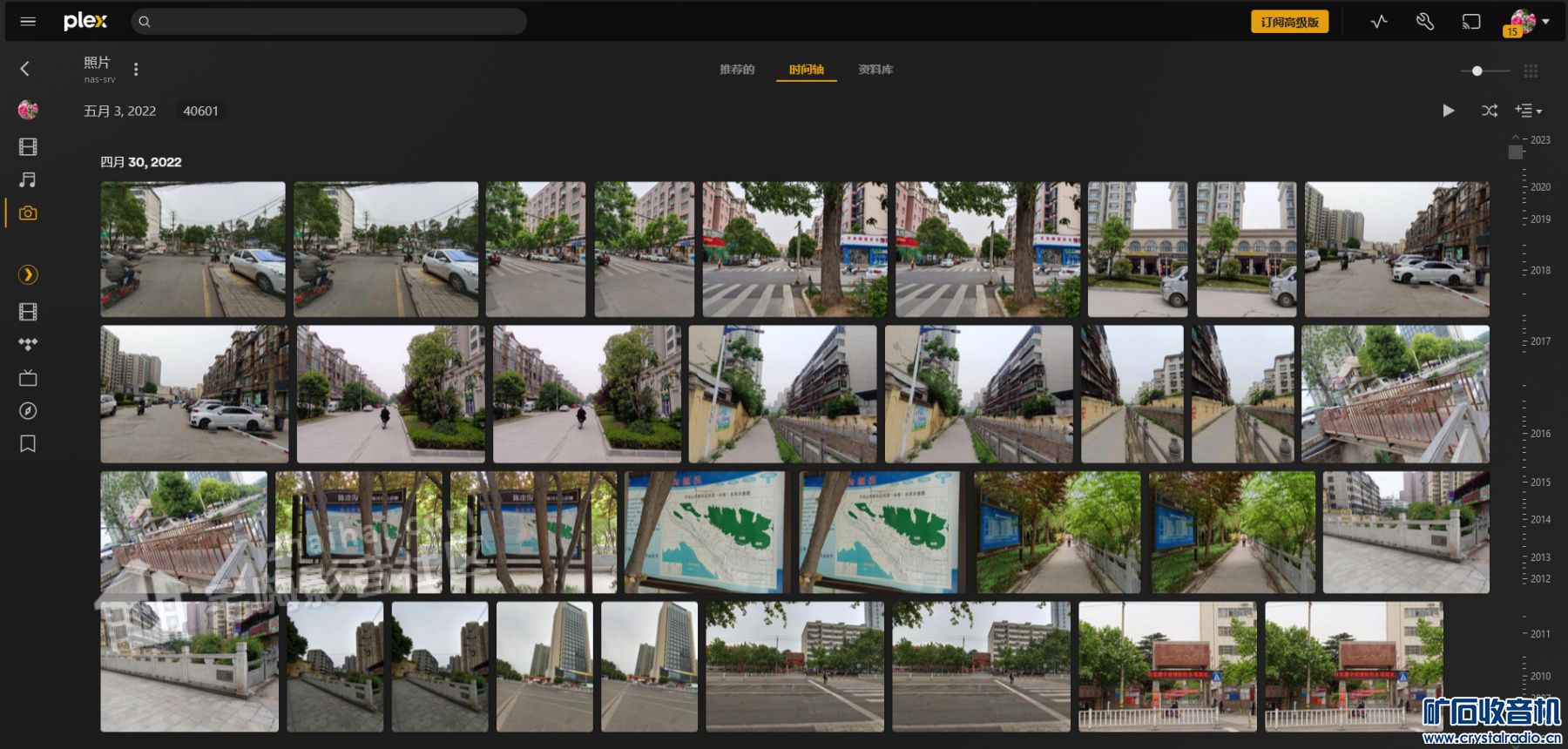Open the Music library in sidebar
The image size is (1568, 749).
tap(28, 179)
